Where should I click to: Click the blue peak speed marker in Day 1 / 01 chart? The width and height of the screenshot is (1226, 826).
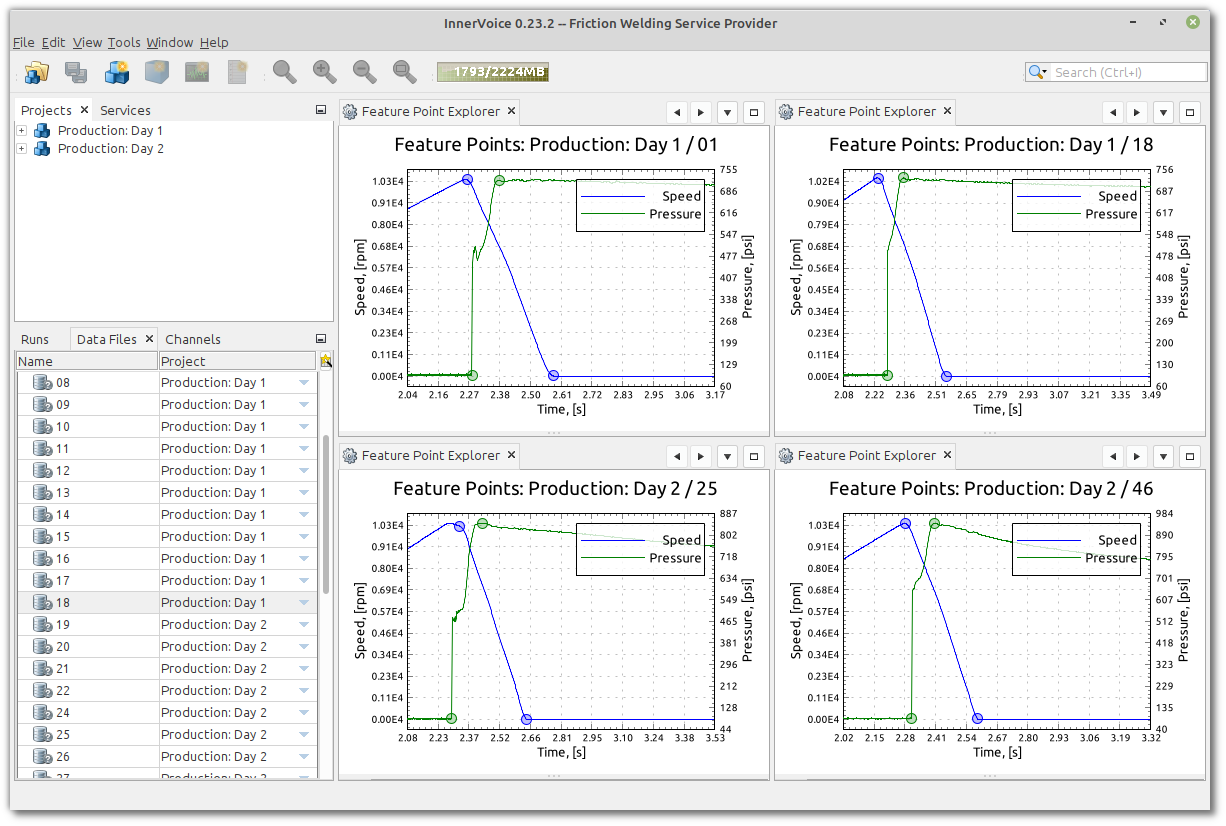coord(467,180)
